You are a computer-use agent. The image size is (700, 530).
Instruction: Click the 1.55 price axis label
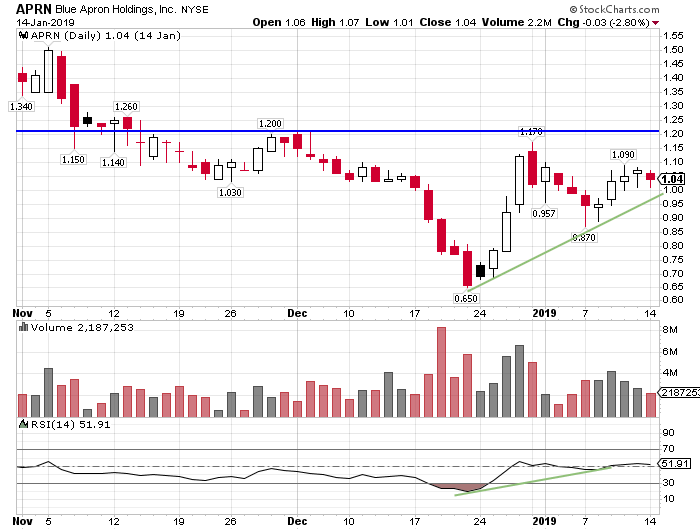click(x=673, y=36)
